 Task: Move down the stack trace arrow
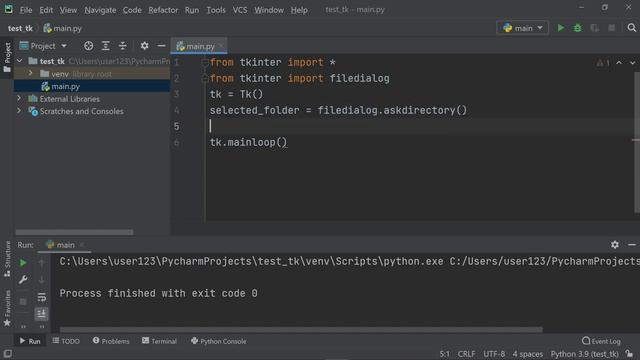pyautogui.click(x=41, y=280)
